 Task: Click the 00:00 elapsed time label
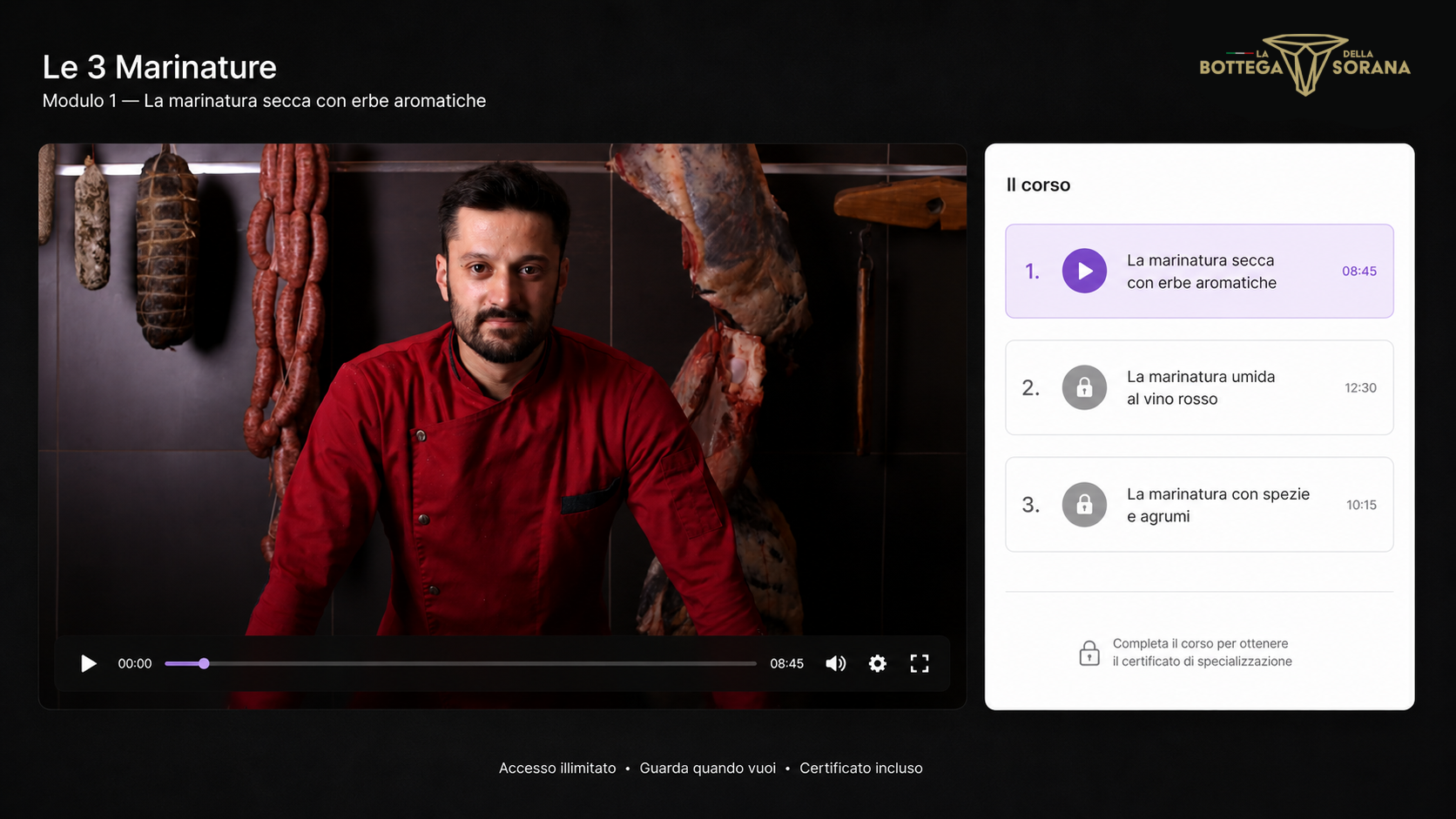tap(135, 663)
